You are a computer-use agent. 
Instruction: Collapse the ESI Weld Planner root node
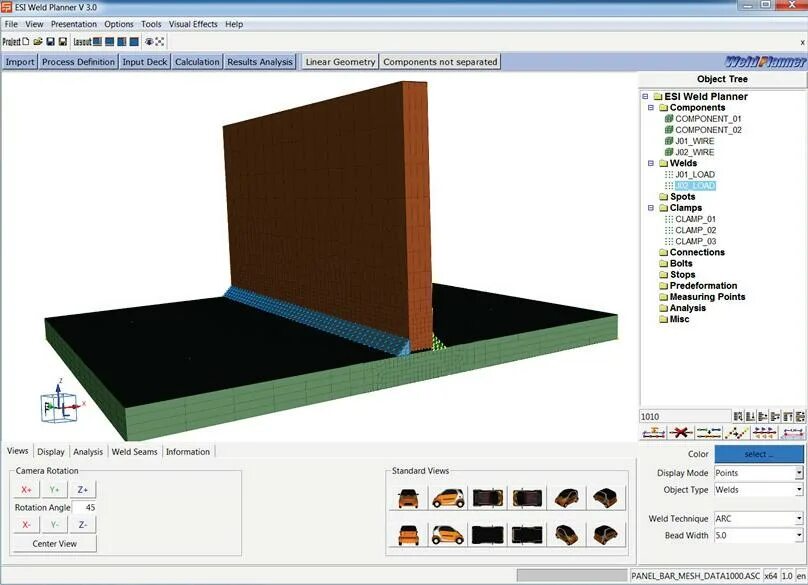point(645,96)
